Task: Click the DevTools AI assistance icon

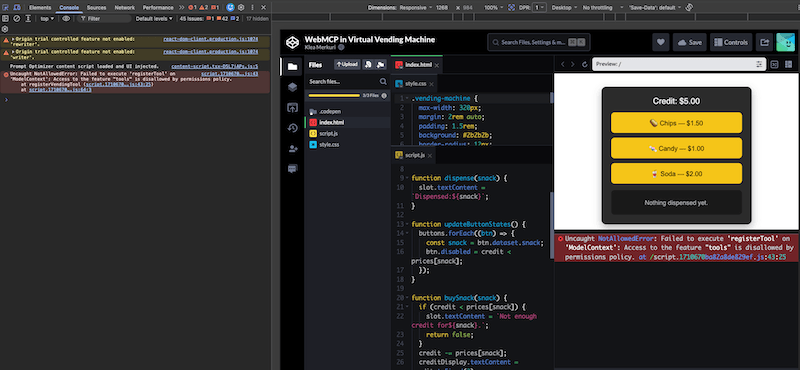Action: (x=230, y=8)
